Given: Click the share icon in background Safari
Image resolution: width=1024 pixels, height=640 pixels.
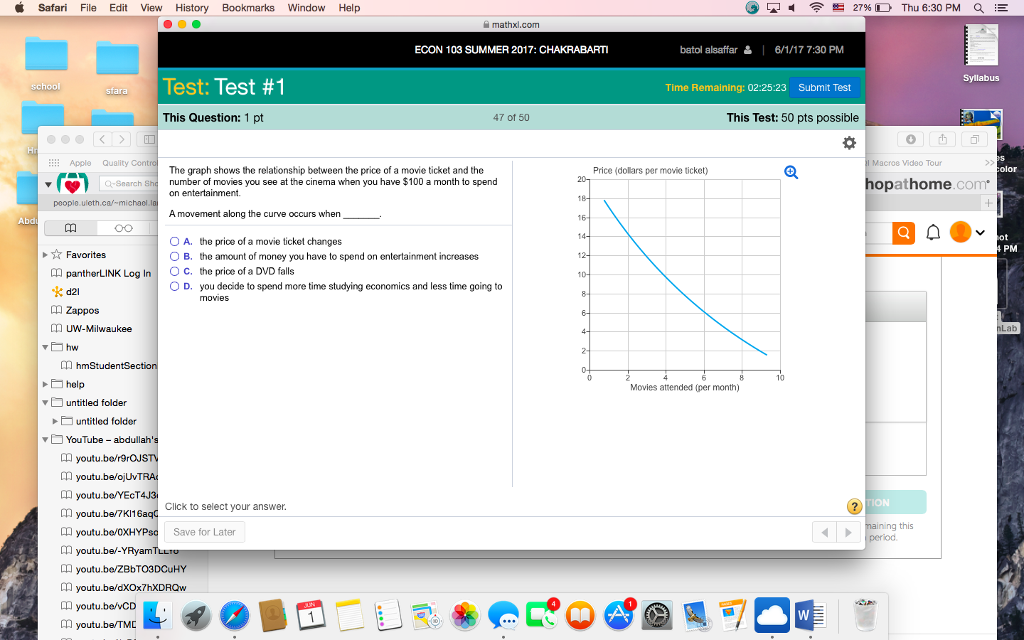Looking at the screenshot, I should (x=942, y=139).
